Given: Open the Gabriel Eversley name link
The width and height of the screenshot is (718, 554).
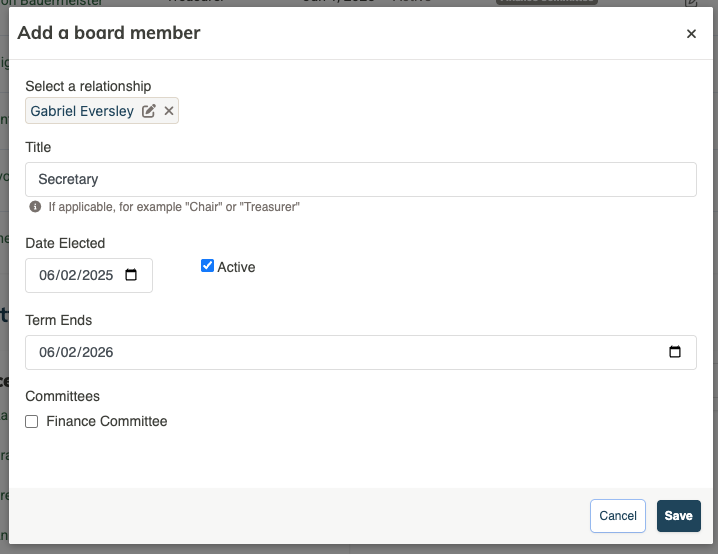Looking at the screenshot, I should click(82, 111).
